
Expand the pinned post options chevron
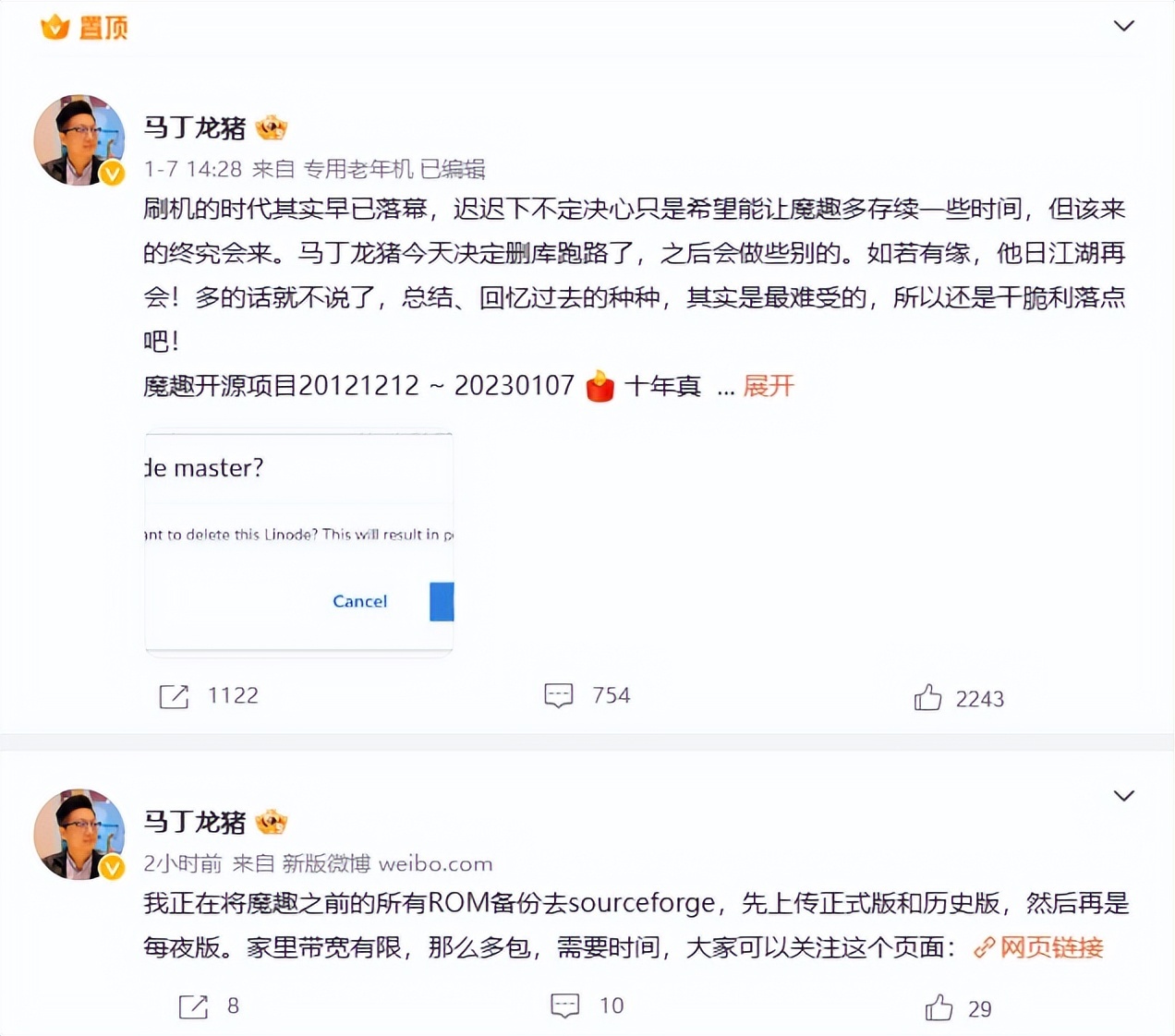[x=1123, y=26]
